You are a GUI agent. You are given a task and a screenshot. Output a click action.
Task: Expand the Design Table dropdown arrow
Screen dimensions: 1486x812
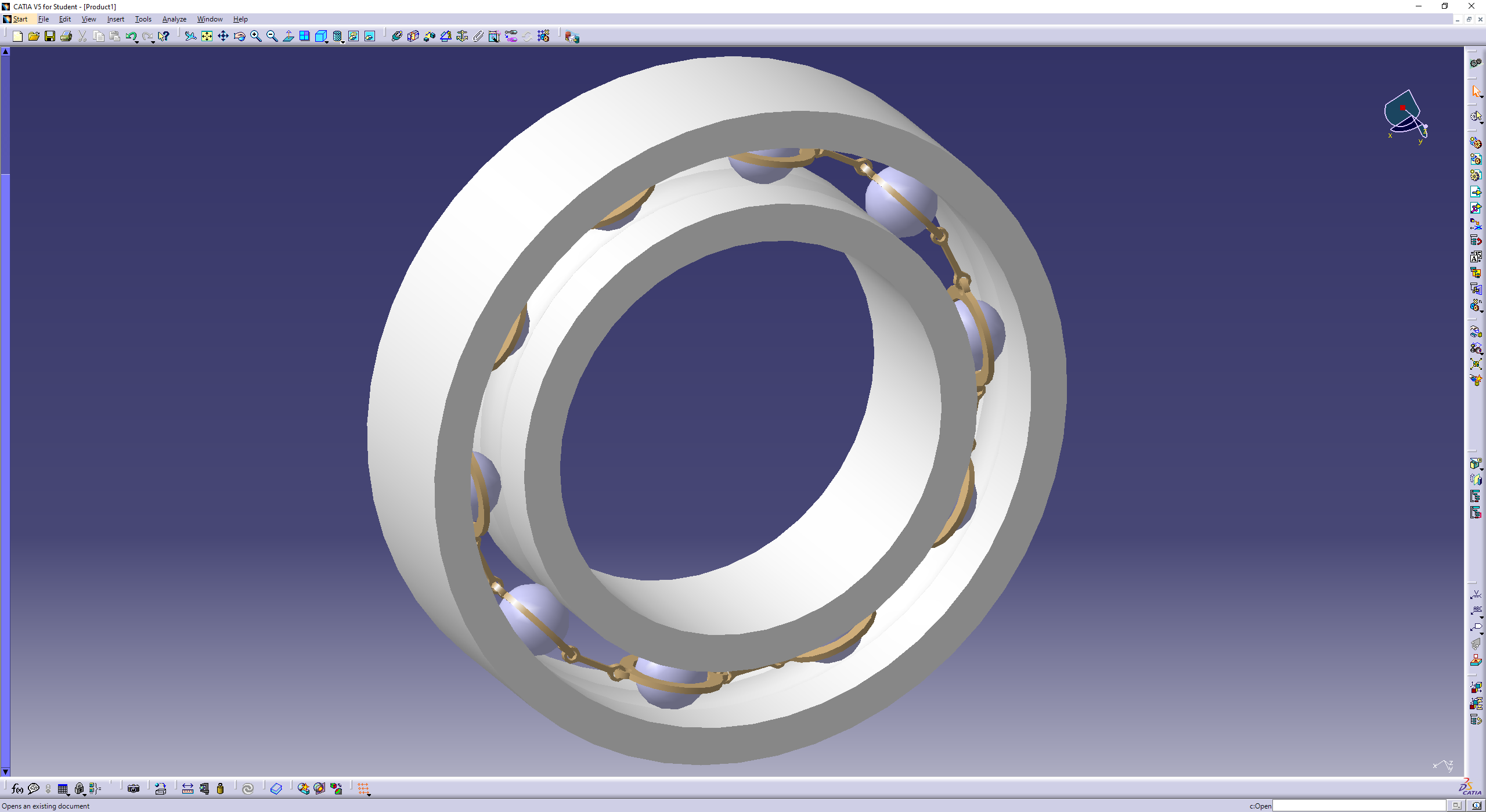68,794
